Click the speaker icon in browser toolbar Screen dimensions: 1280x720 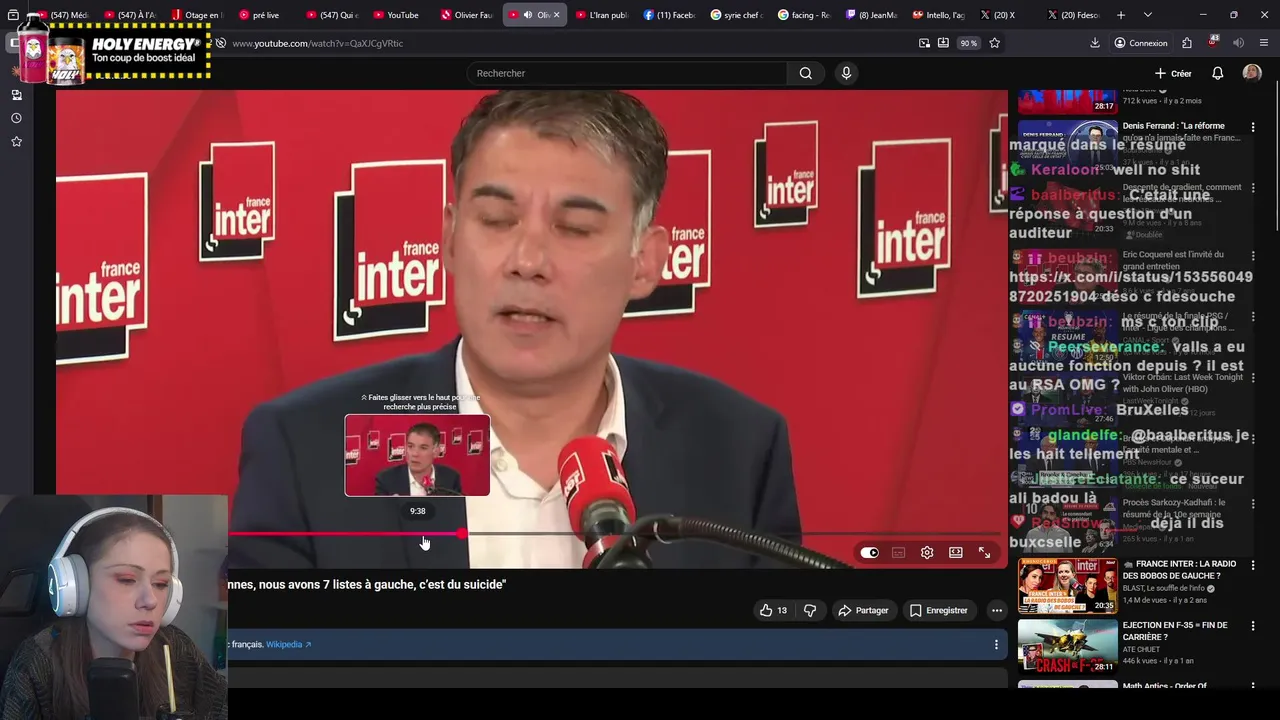click(x=1238, y=43)
